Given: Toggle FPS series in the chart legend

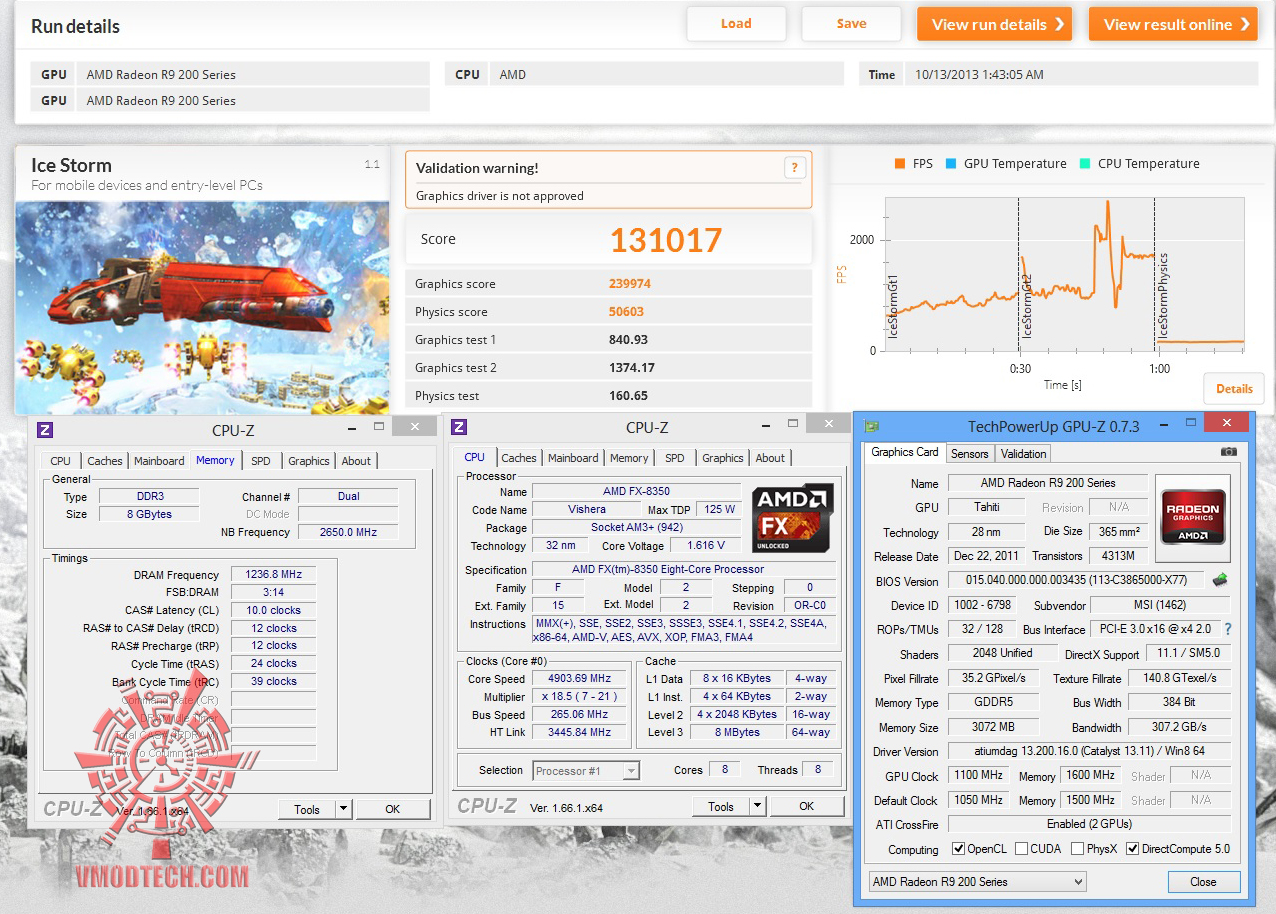Looking at the screenshot, I should click(x=914, y=163).
